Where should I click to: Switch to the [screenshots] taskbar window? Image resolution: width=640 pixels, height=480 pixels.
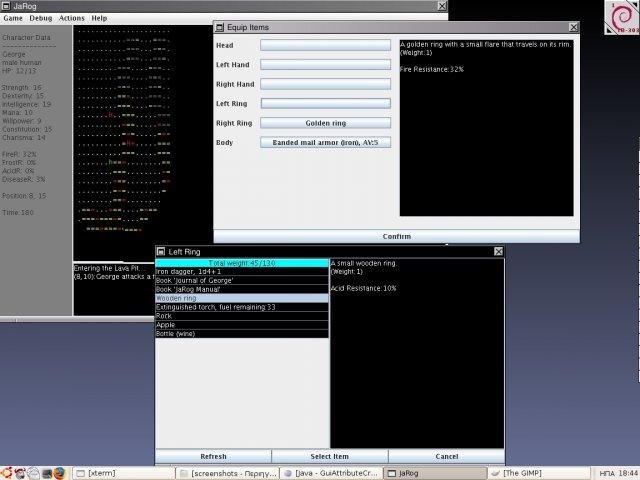click(228, 473)
